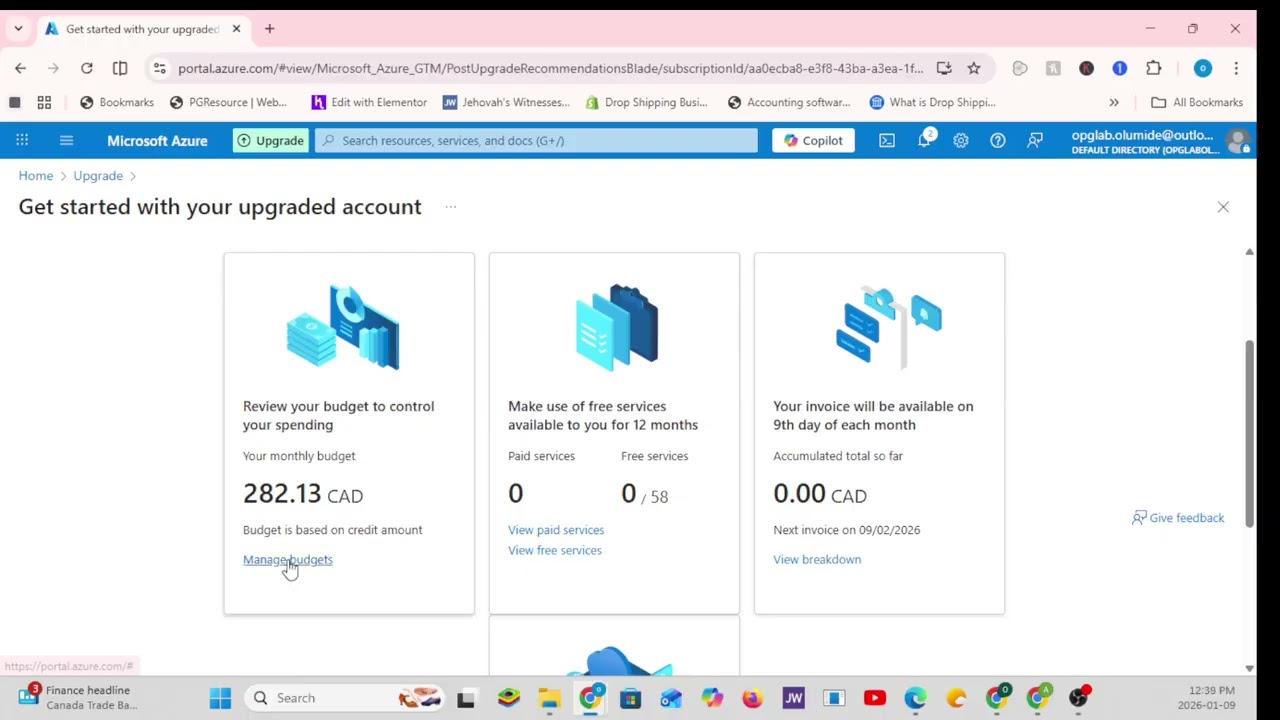The height and width of the screenshot is (720, 1280).
Task: Toggle the browser side panel icon
Action: [120, 68]
